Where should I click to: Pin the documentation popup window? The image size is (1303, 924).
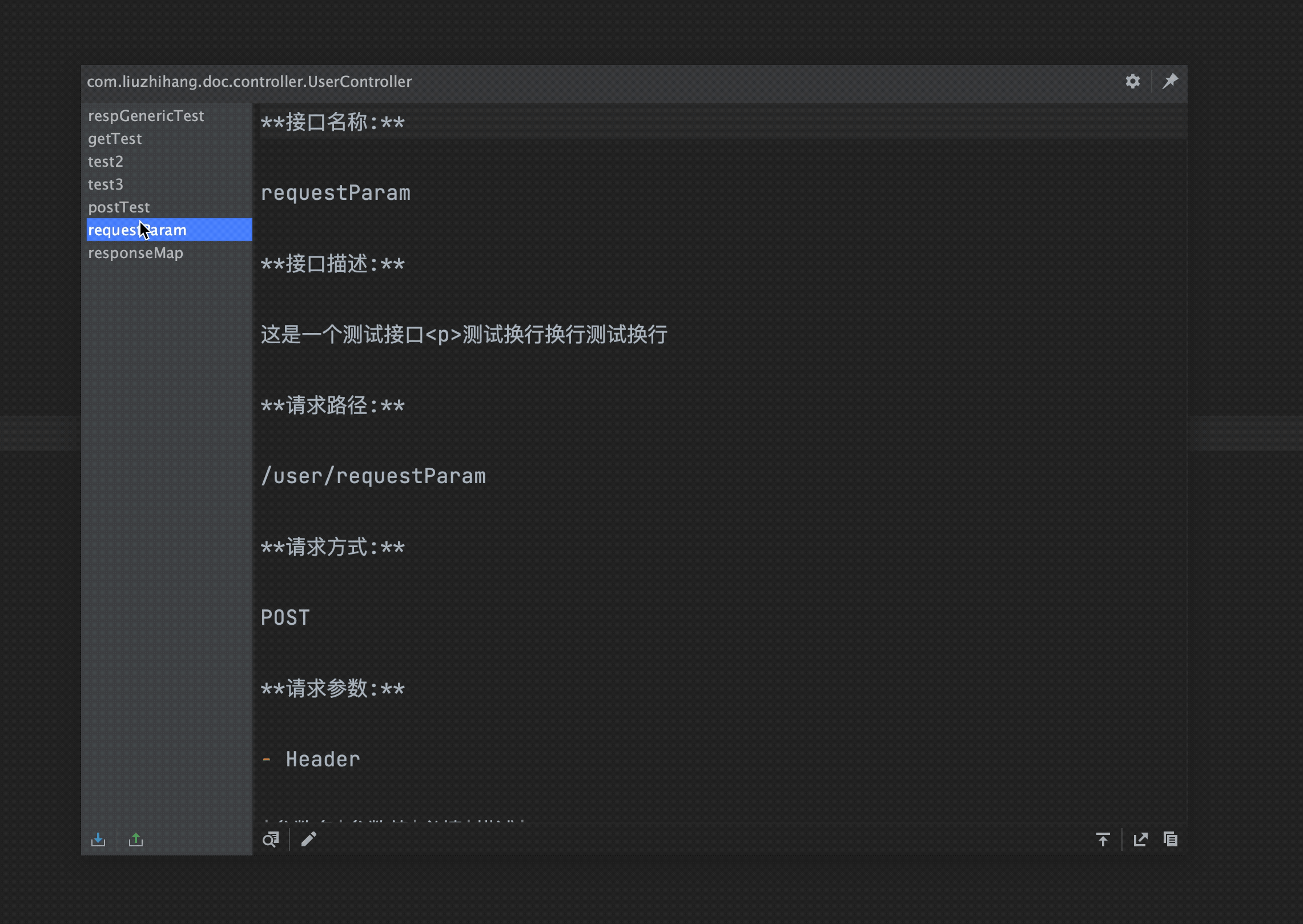(1169, 82)
